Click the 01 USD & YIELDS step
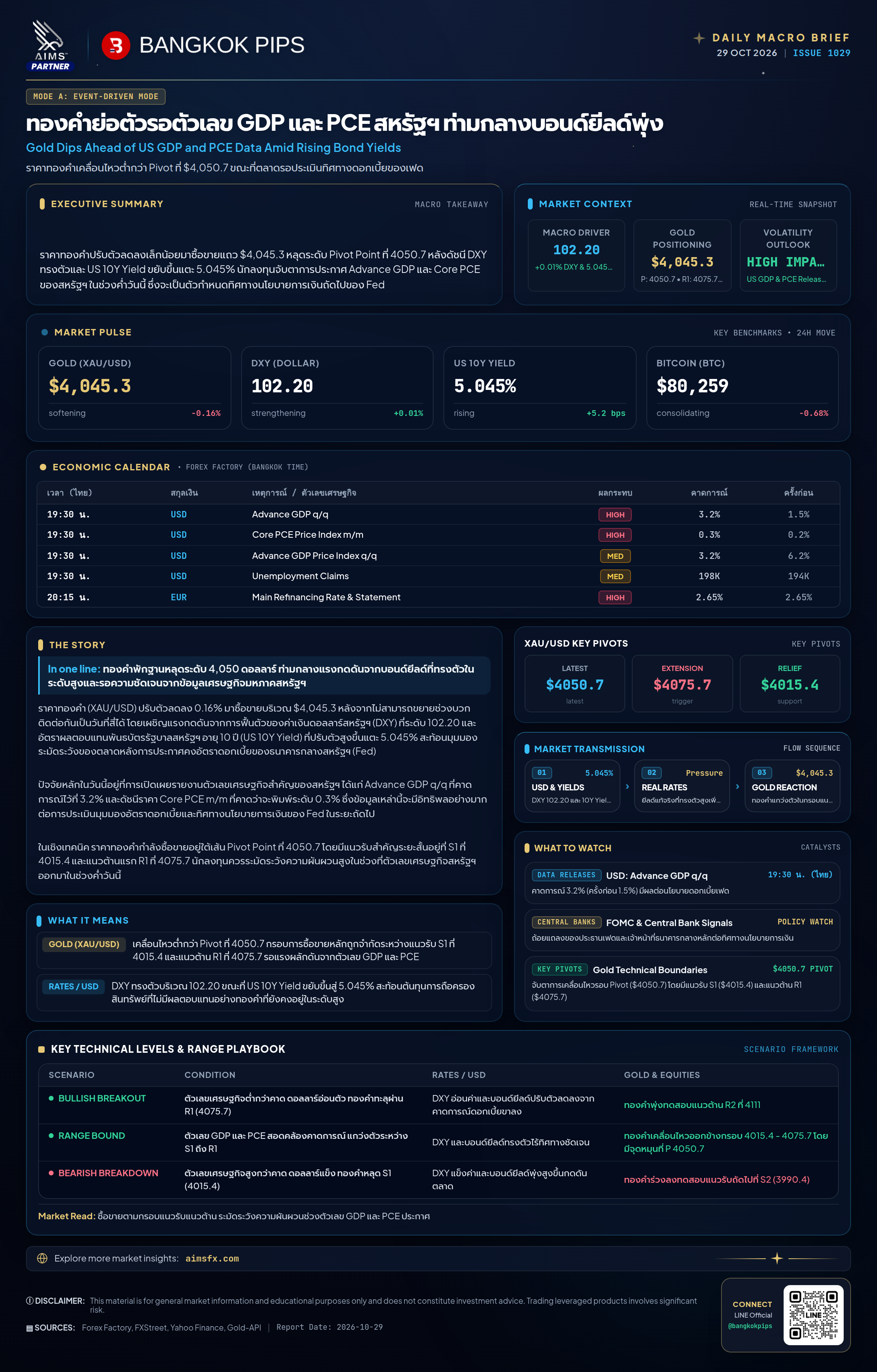Screen dimensions: 877x1372 572,786
